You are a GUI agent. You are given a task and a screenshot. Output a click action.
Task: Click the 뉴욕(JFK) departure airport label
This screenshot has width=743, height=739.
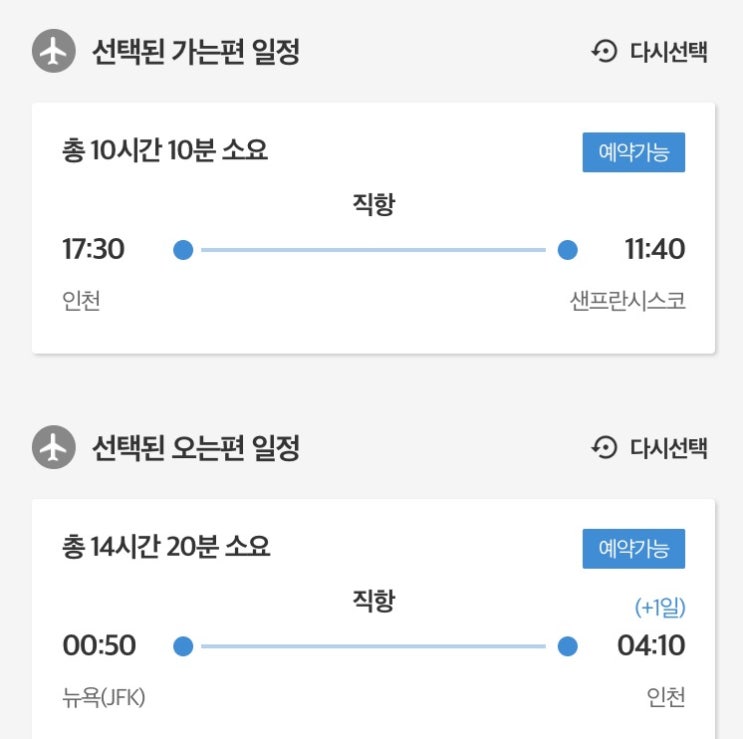[104, 697]
